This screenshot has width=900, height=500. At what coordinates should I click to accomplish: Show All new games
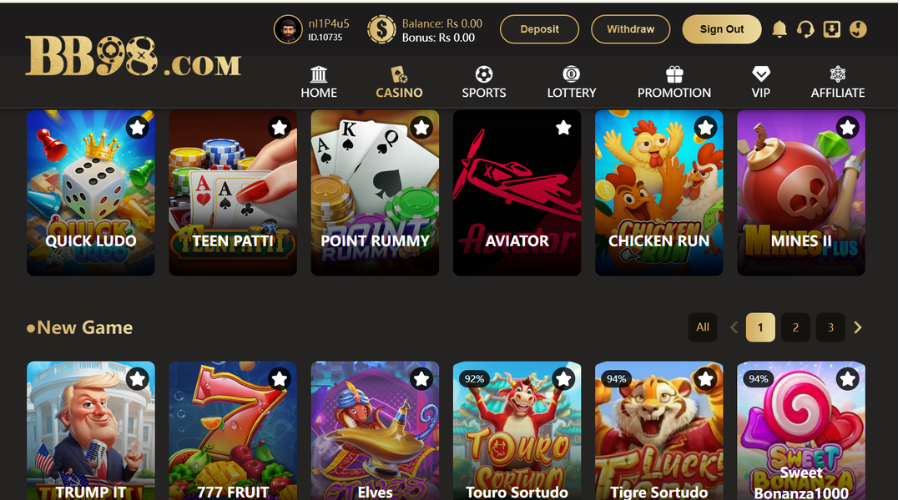pyautogui.click(x=703, y=327)
